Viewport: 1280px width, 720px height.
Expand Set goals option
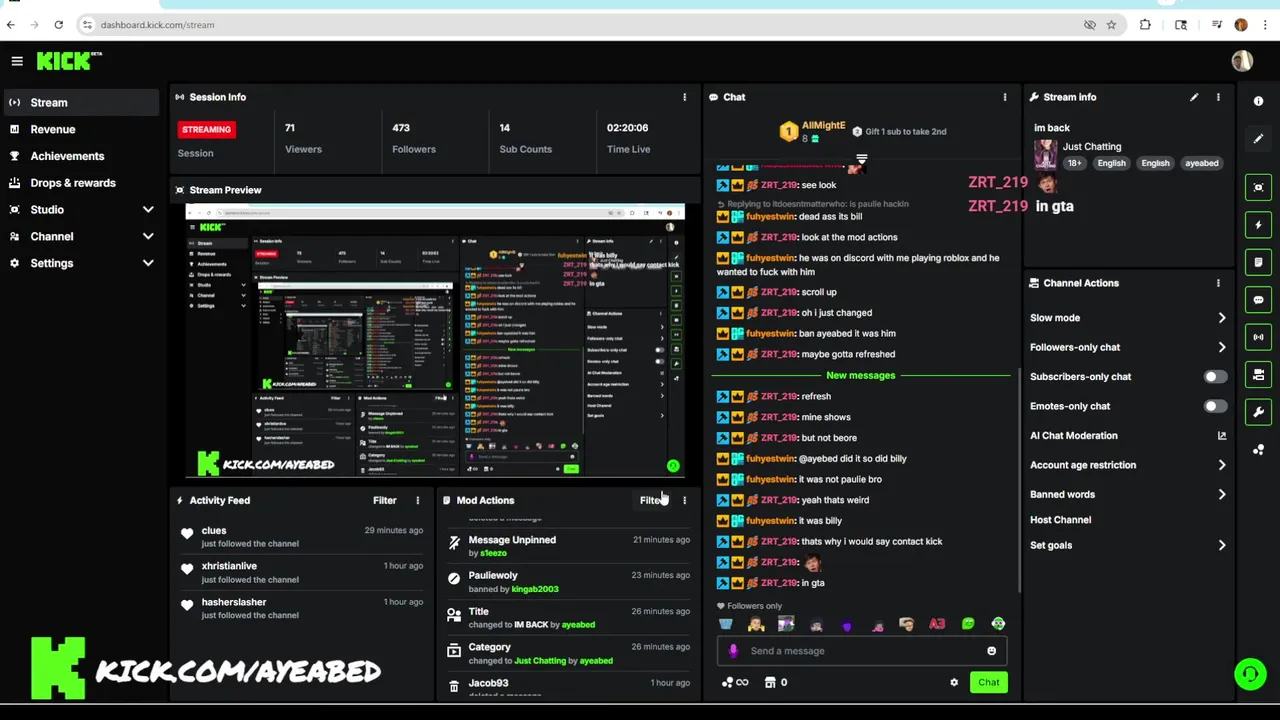(1127, 545)
